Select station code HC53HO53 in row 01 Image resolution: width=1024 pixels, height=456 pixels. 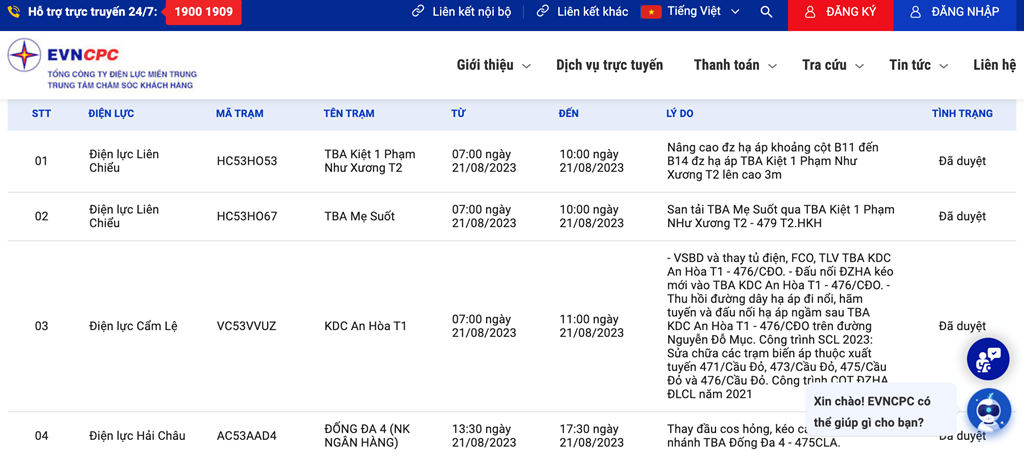click(247, 161)
